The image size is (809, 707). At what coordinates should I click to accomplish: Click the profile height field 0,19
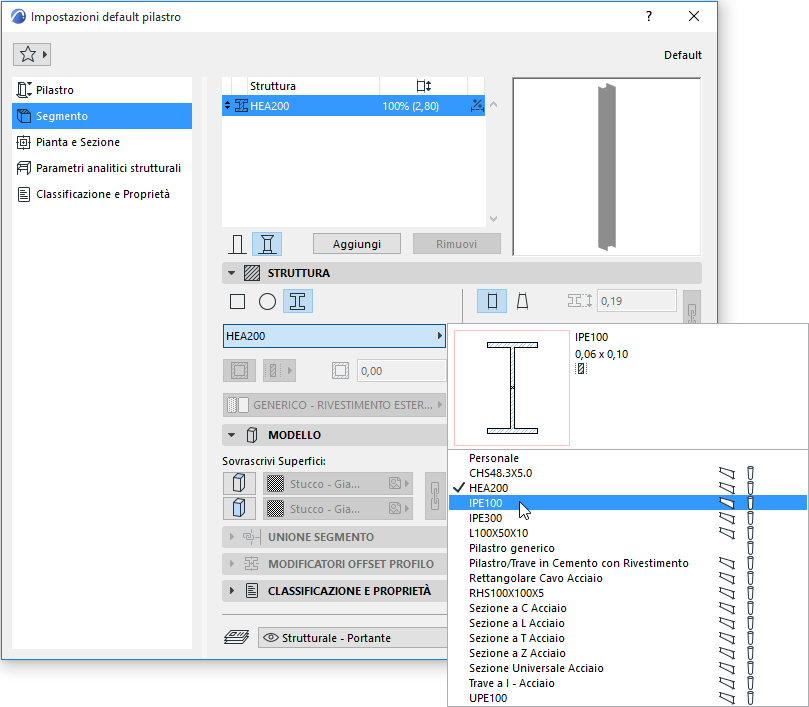tap(637, 301)
